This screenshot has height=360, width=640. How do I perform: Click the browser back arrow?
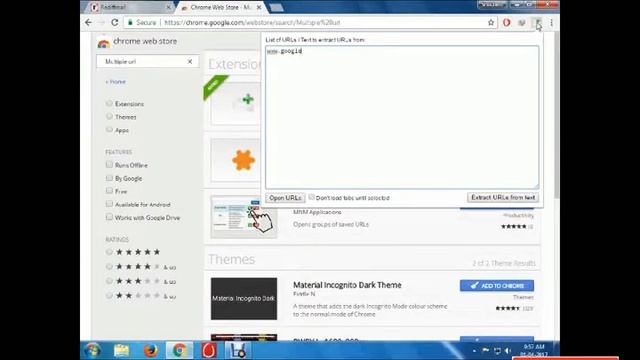pyautogui.click(x=89, y=22)
